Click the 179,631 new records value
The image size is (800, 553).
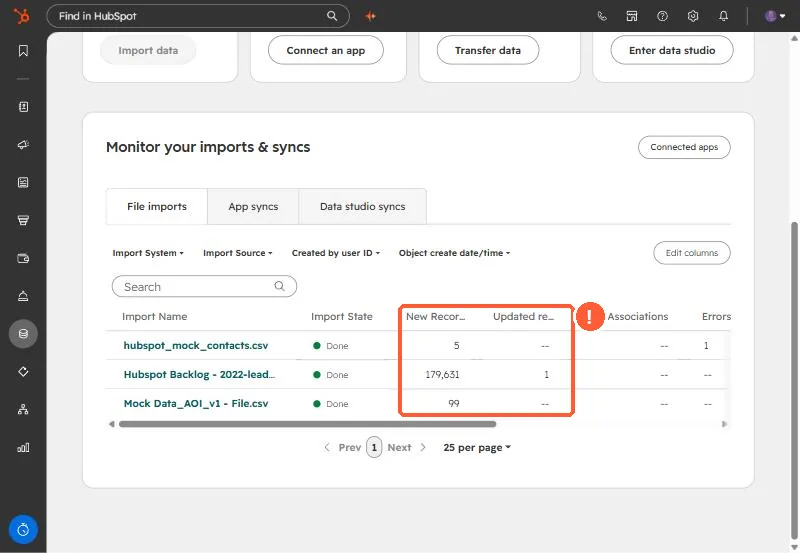442,374
